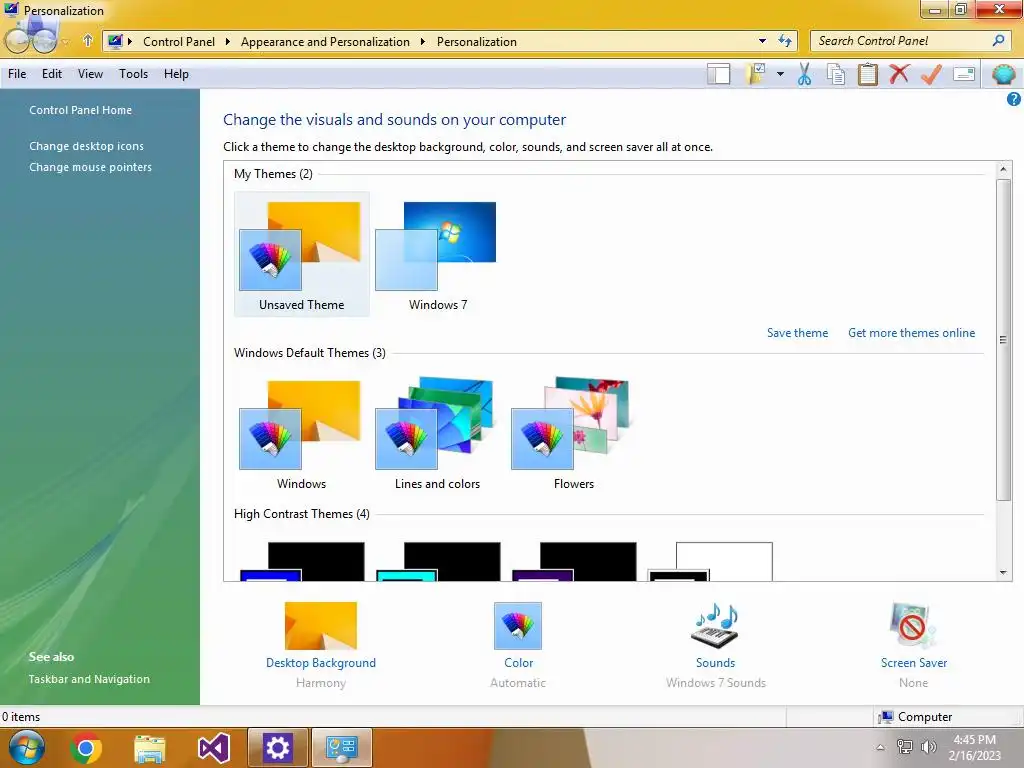Open the Screen Saver icon

[913, 626]
